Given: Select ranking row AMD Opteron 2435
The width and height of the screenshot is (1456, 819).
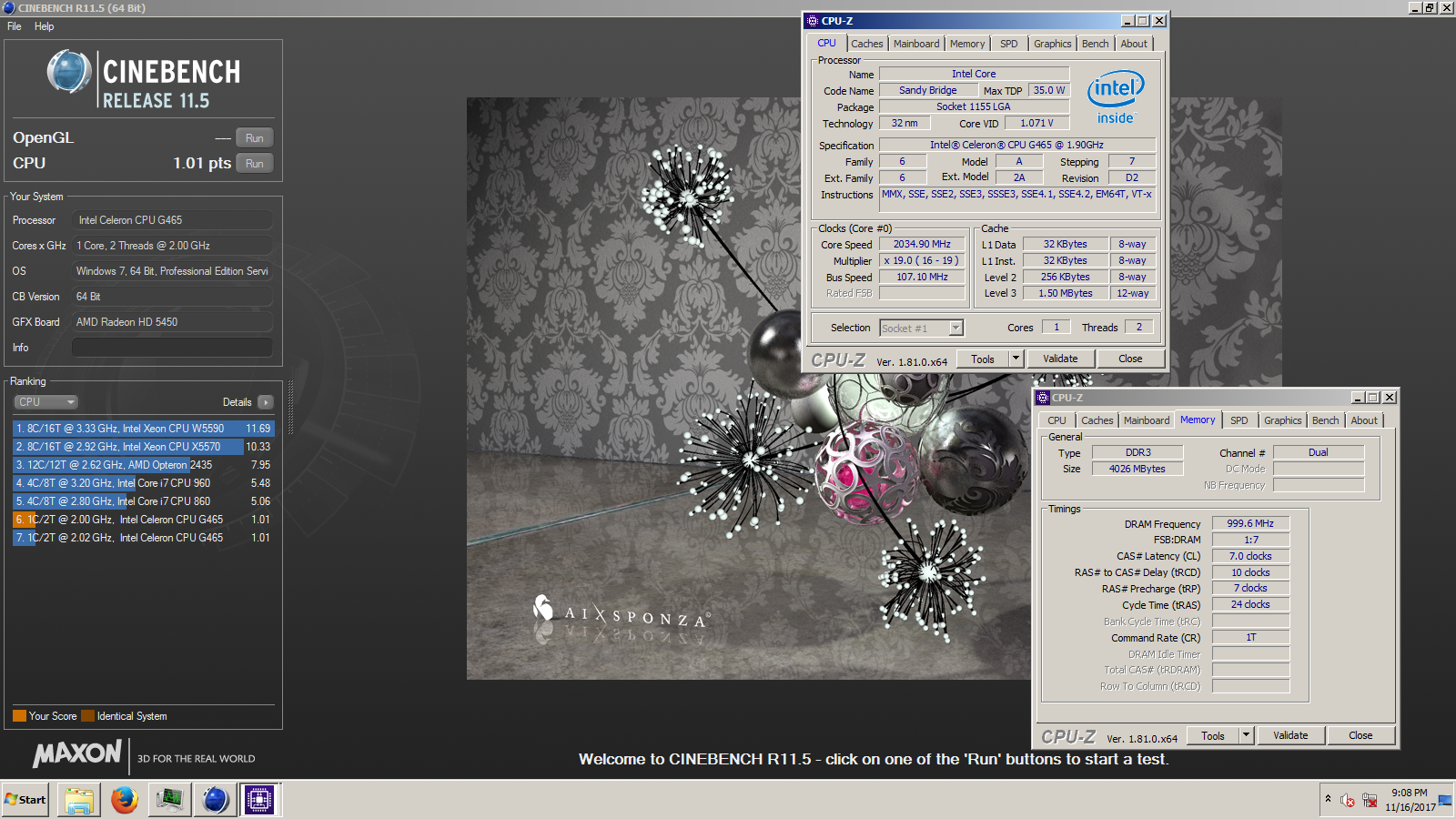Looking at the screenshot, I should [144, 465].
